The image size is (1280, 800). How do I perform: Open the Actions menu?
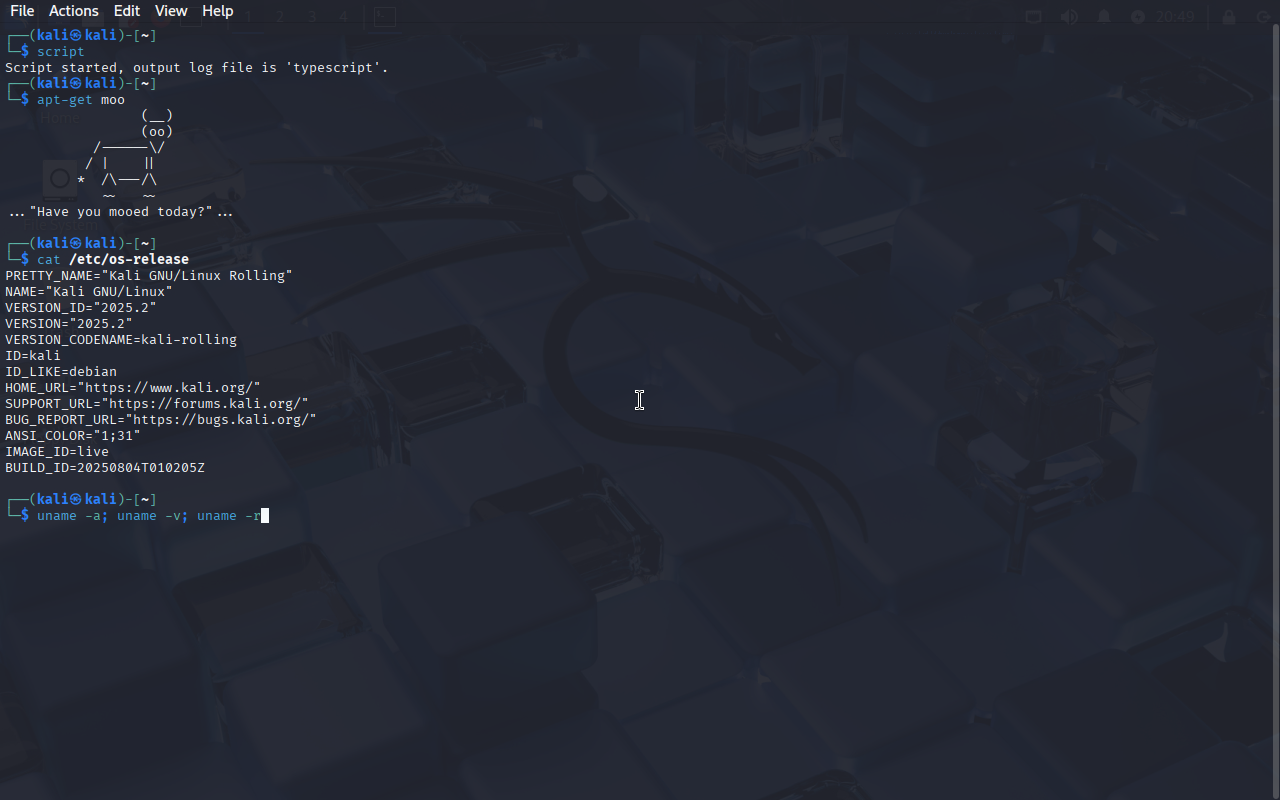coord(74,11)
